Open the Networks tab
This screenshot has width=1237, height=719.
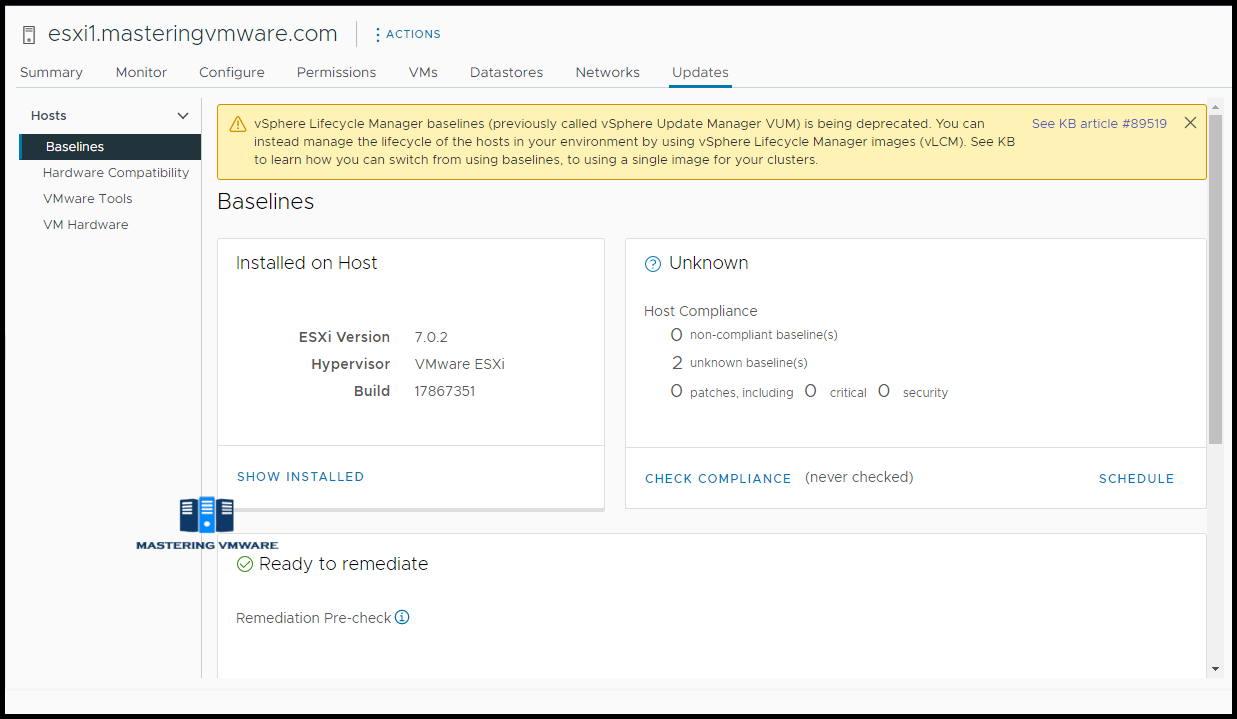(607, 72)
